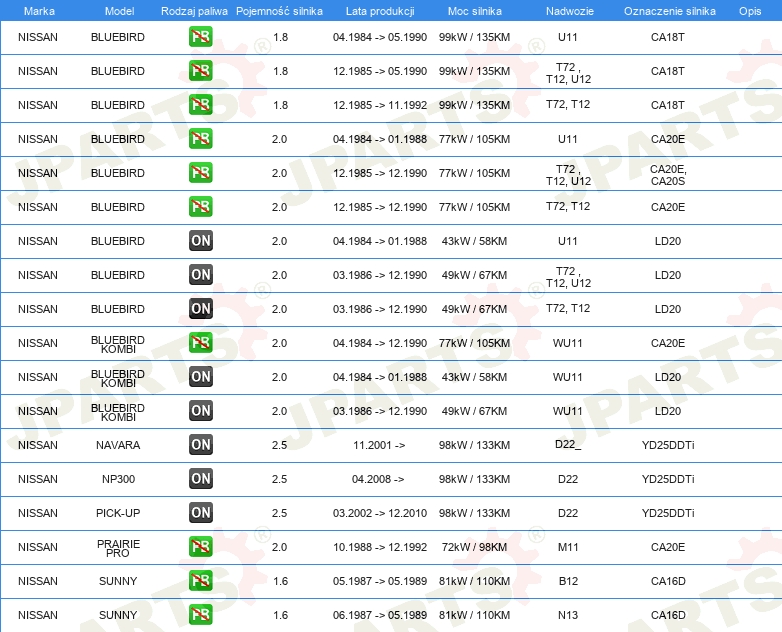
Task: Click diesel ON icon in Navara row
Action: click(200, 444)
